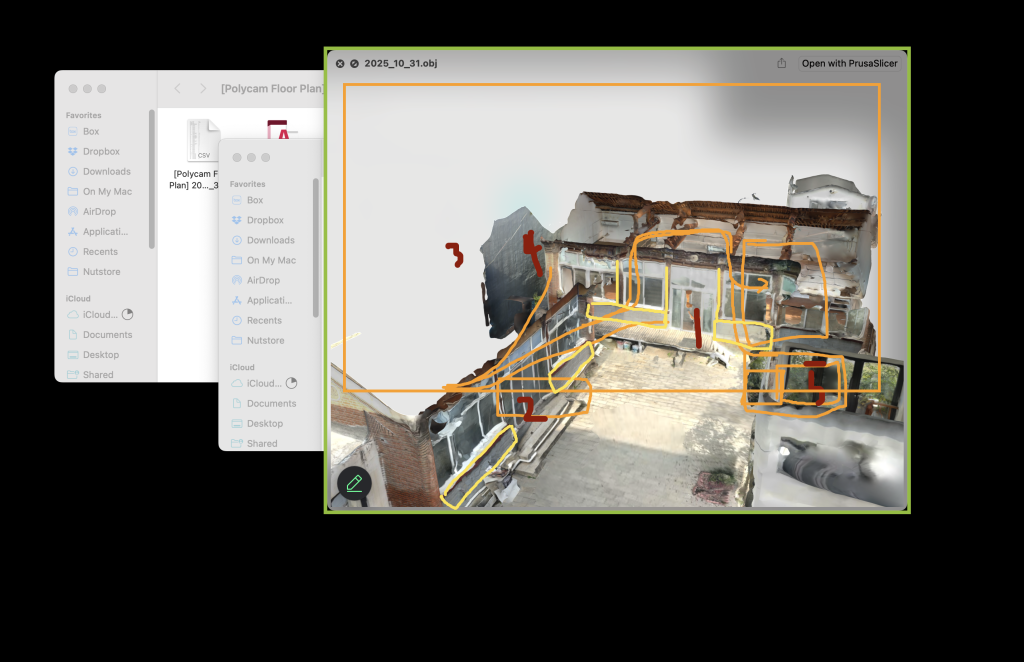Click Box in the rear Finder sidebar
This screenshot has height=662, width=1024.
[90, 132]
